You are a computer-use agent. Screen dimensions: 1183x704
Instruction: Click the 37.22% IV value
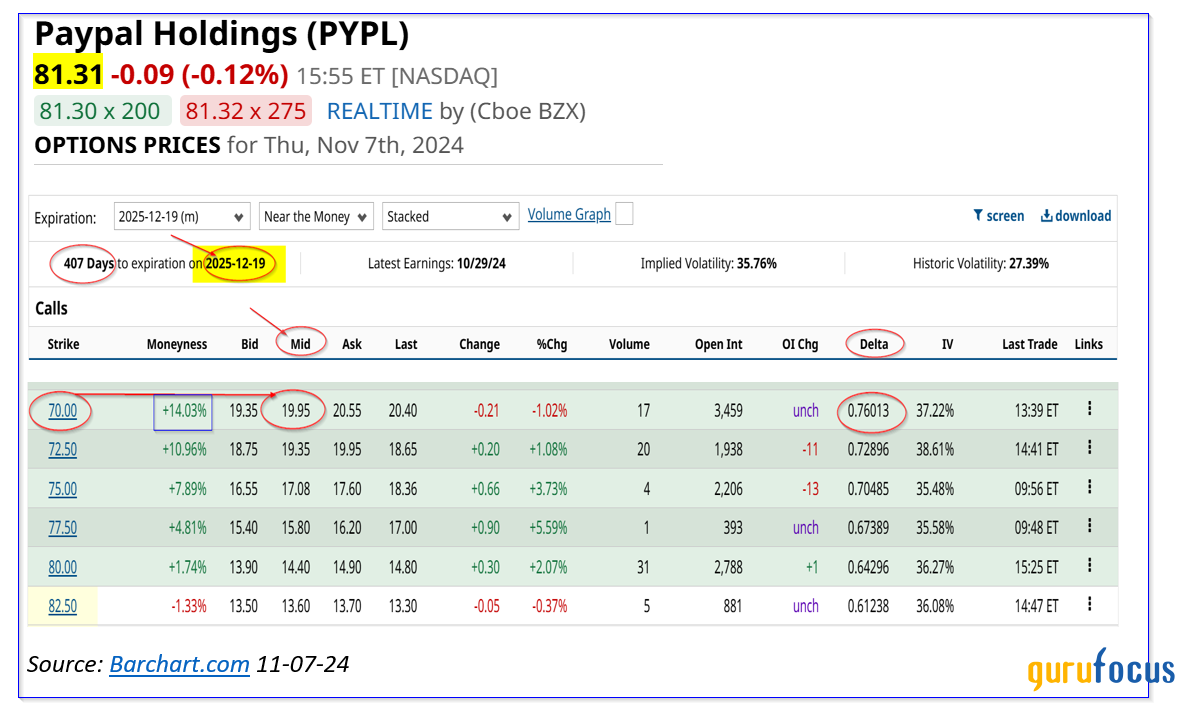[935, 410]
